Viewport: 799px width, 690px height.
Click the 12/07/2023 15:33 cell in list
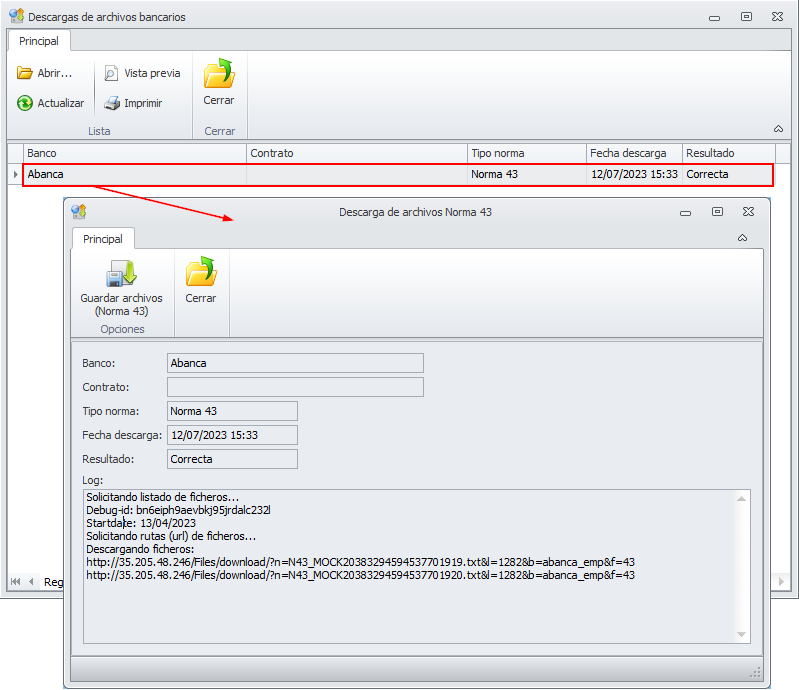[634, 174]
